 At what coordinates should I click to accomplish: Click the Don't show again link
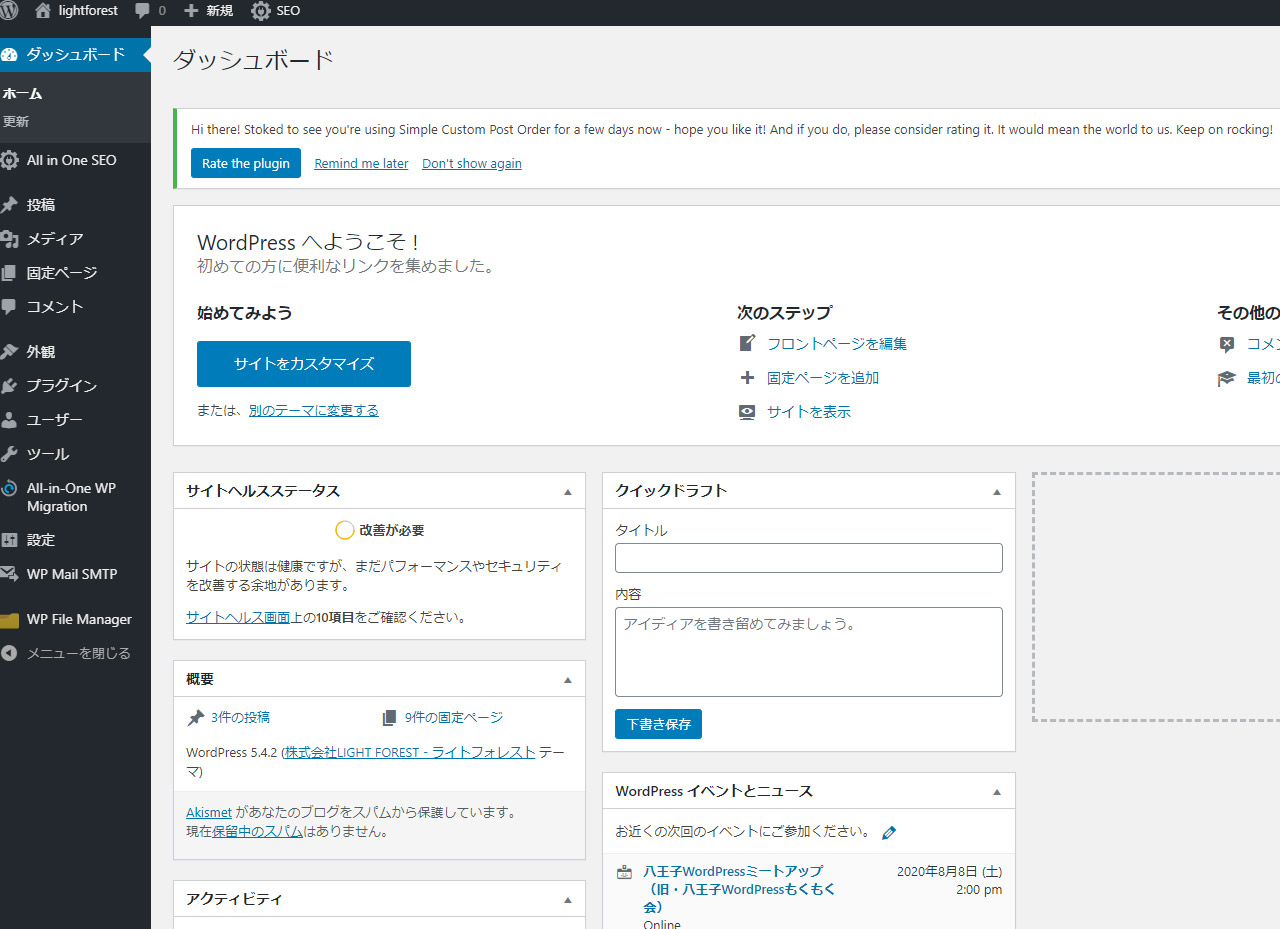[x=472, y=164]
